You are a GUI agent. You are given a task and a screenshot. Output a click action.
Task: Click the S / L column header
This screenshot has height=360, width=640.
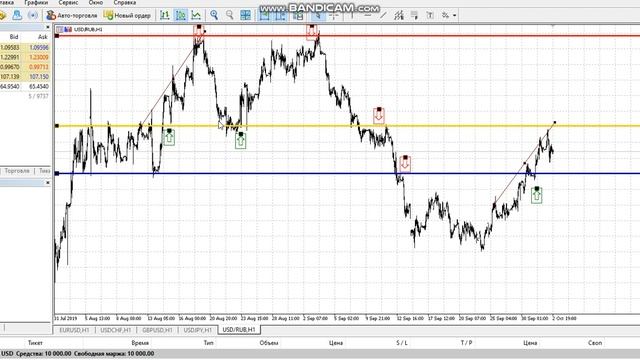pos(402,343)
